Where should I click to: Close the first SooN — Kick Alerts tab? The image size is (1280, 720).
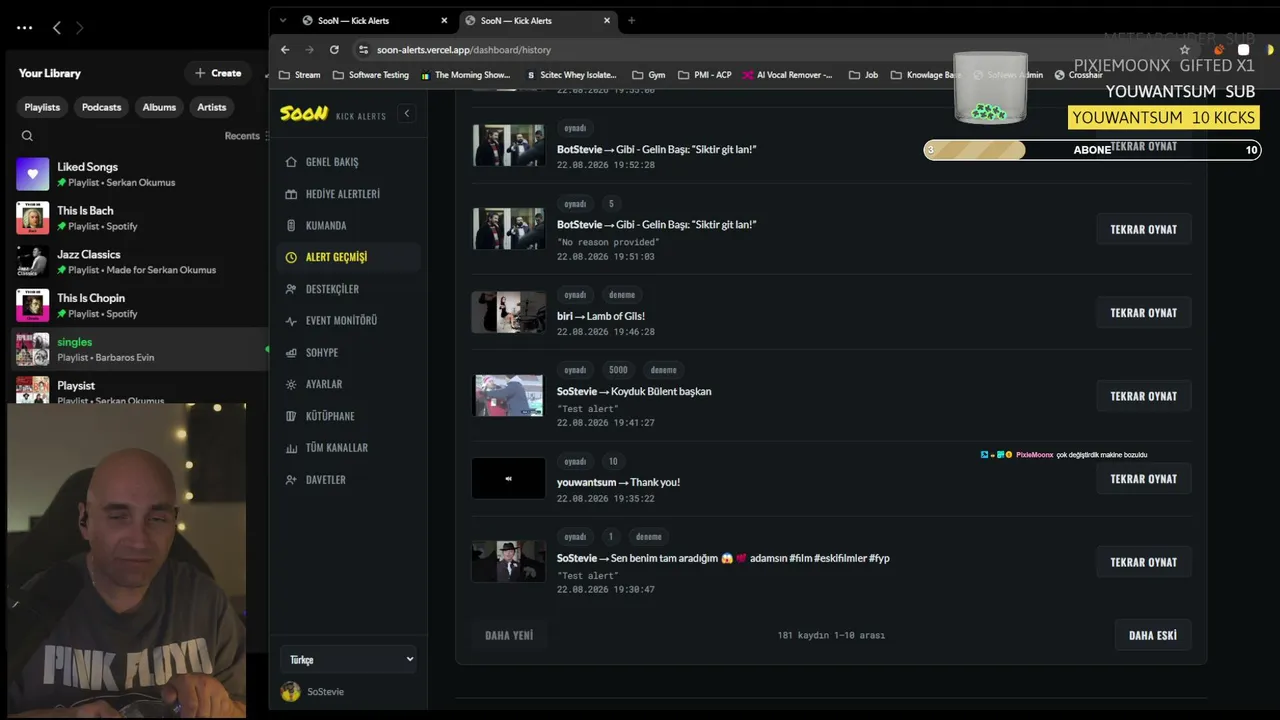tap(444, 20)
